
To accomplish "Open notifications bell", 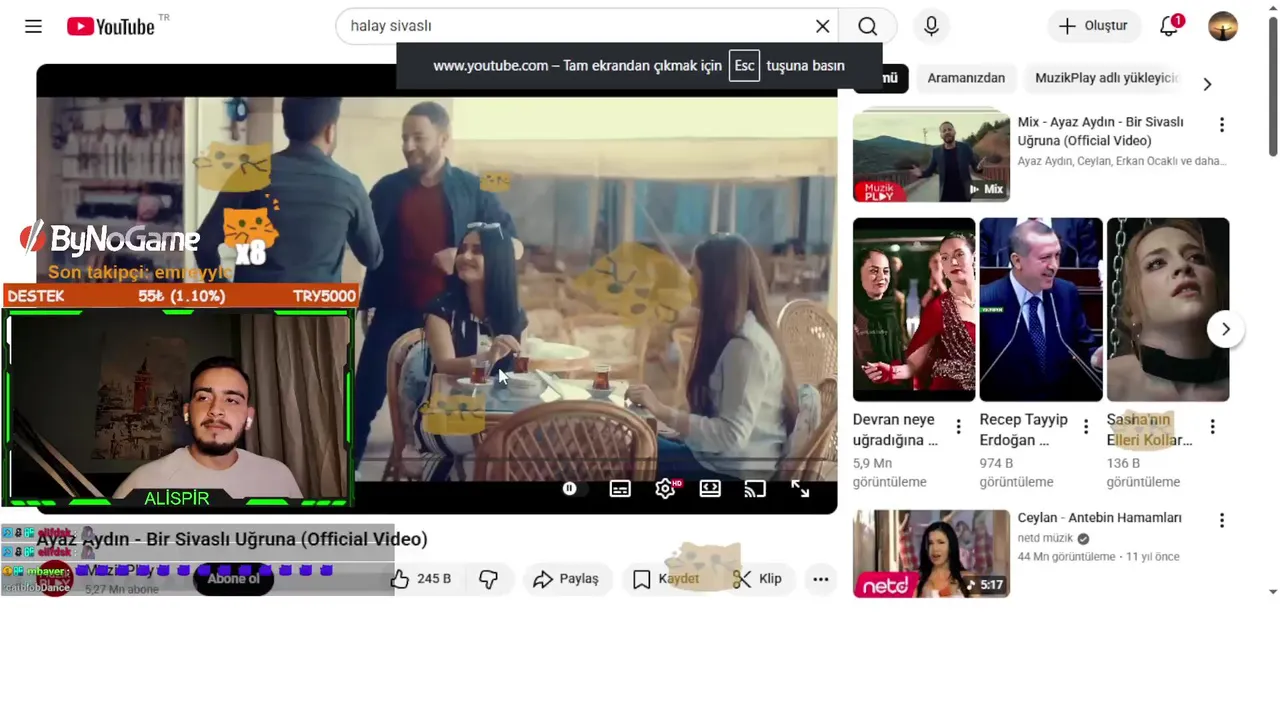I will point(1169,26).
